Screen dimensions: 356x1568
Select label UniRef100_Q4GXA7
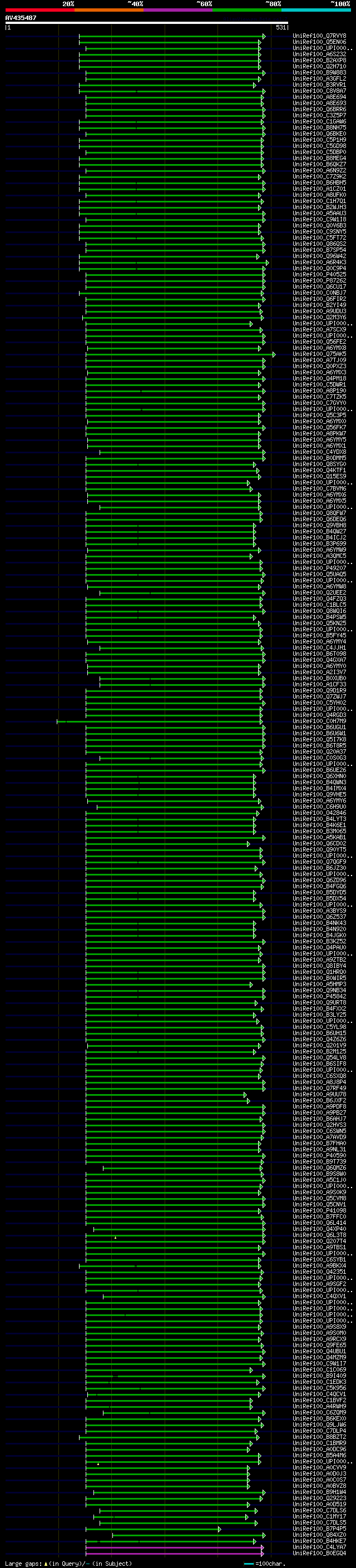(319, 660)
